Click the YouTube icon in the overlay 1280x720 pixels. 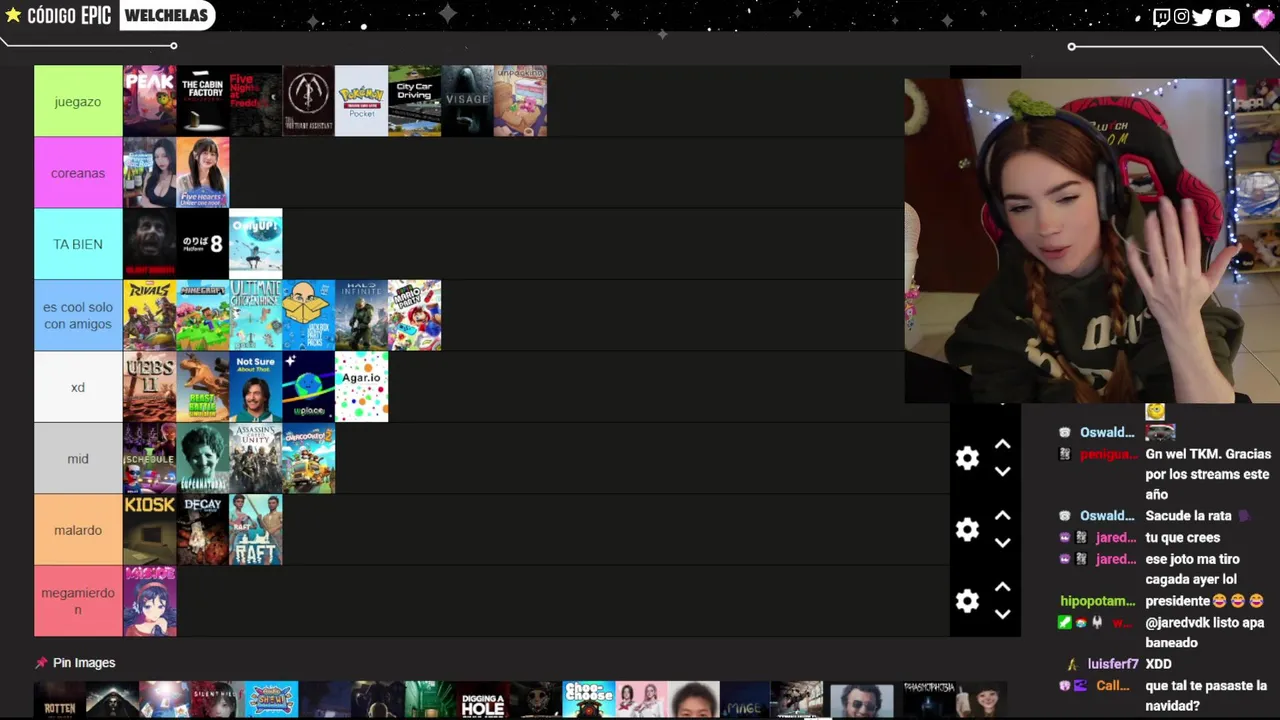click(1228, 17)
